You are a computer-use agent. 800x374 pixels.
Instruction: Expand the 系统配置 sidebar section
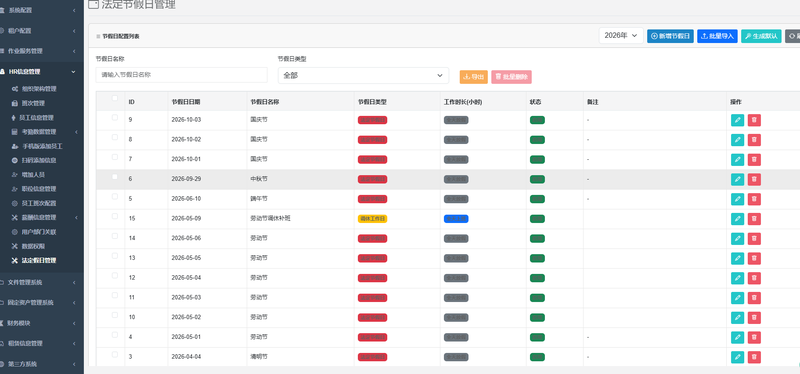click(42, 10)
